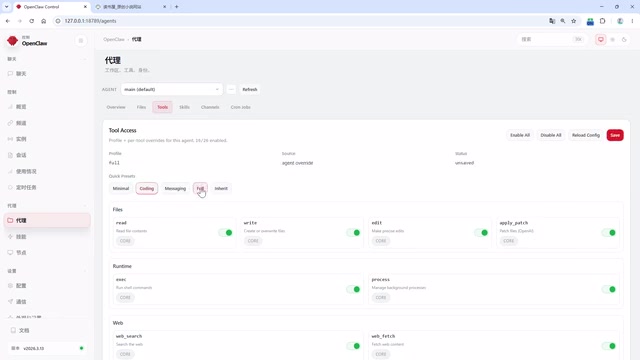
Task: Toggle the read tool switch
Action: pyautogui.click(x=225, y=233)
